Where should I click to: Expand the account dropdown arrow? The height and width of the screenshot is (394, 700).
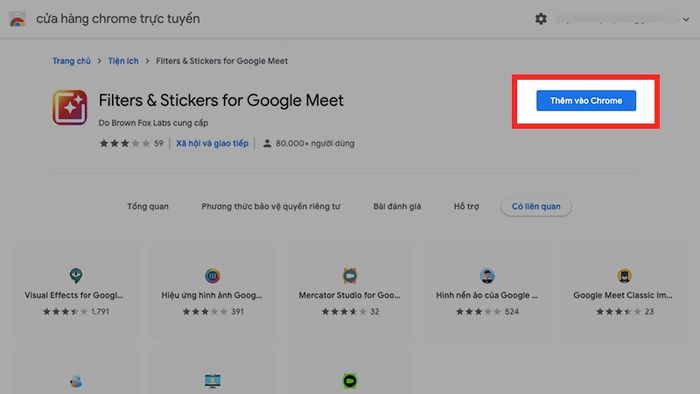coord(686,19)
